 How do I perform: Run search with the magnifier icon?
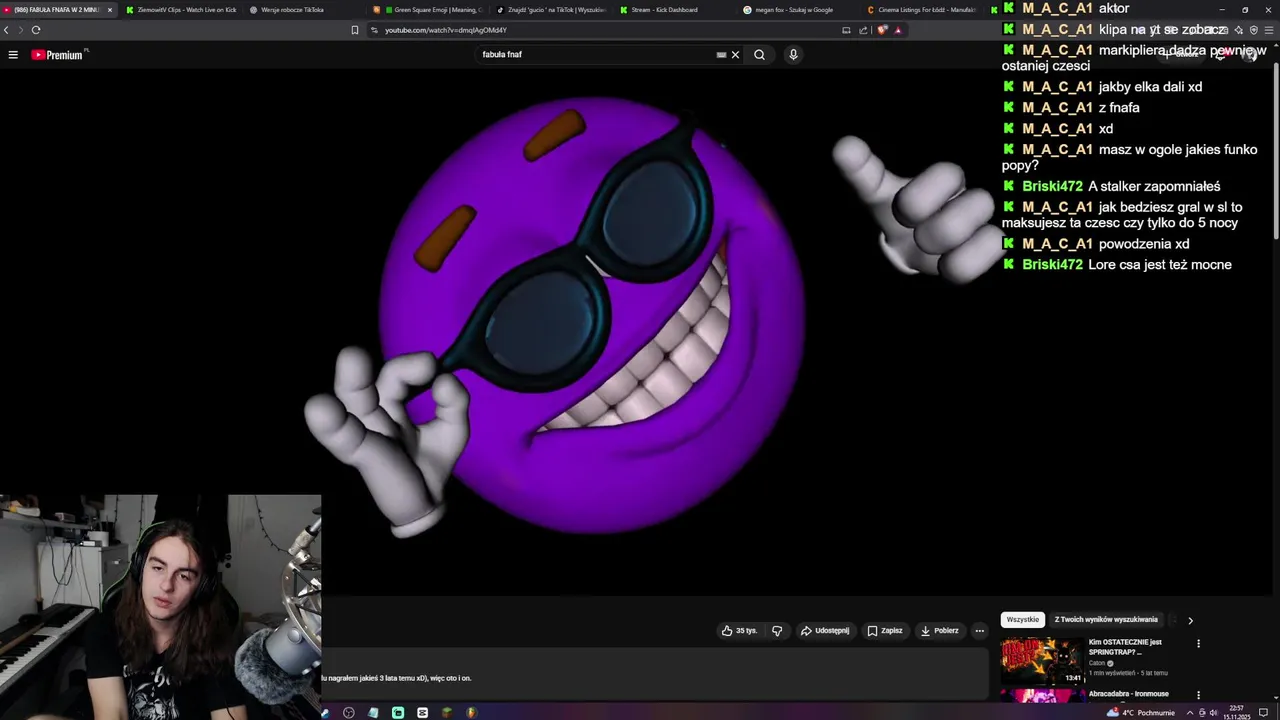[759, 55]
